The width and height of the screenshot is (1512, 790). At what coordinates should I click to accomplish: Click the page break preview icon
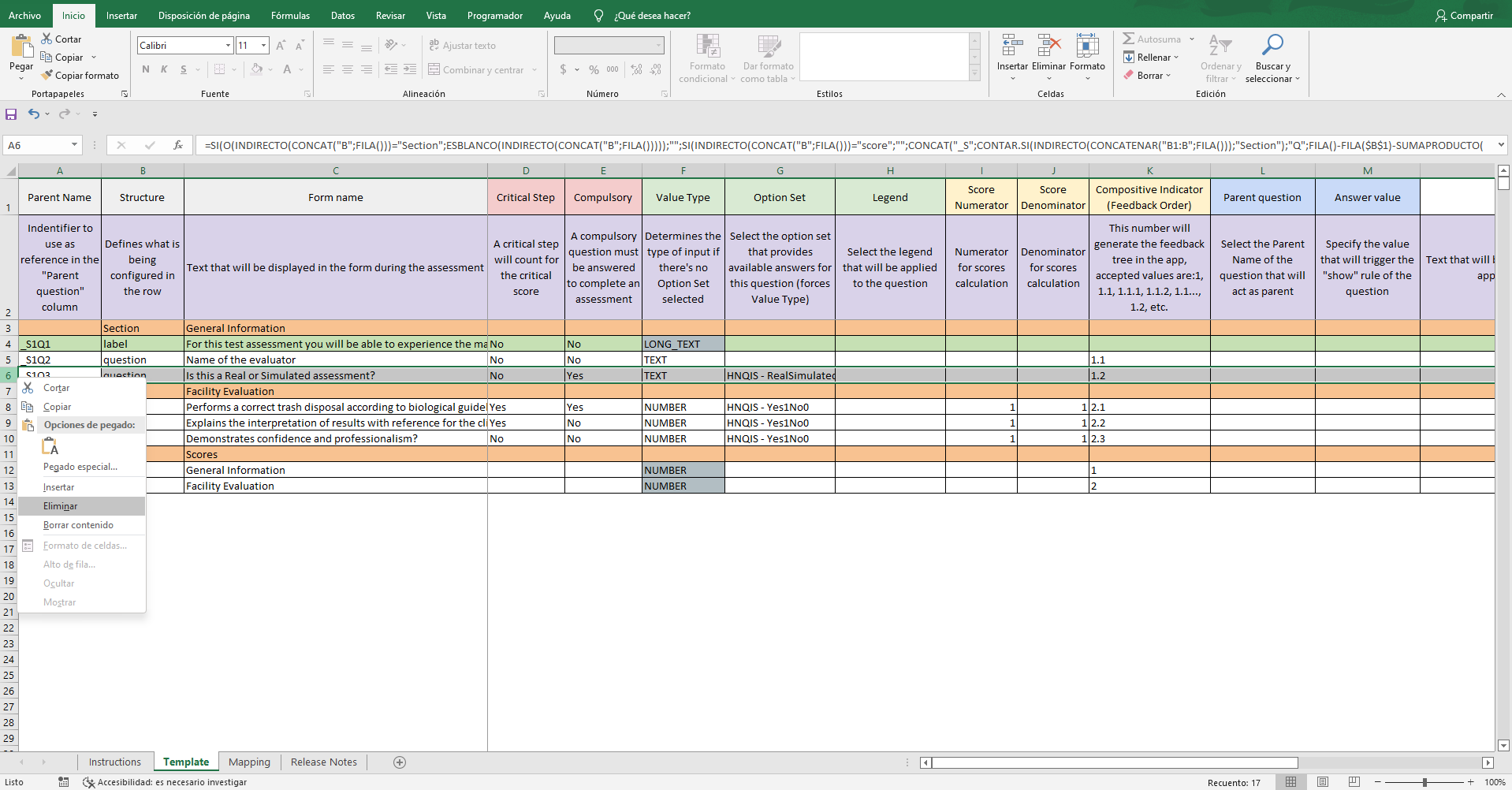[x=1354, y=782]
